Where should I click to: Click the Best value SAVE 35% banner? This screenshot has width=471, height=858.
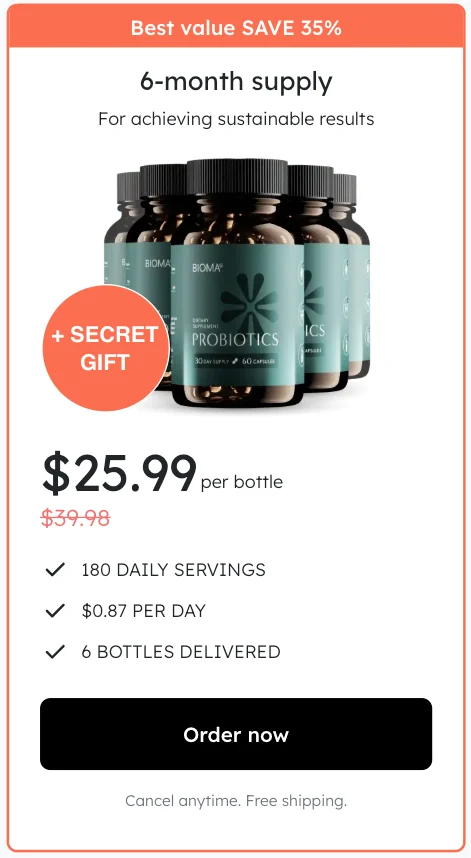pyautogui.click(x=236, y=27)
